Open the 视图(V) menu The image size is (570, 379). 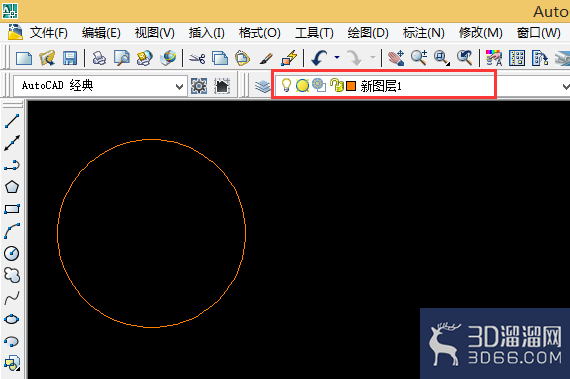tap(154, 33)
